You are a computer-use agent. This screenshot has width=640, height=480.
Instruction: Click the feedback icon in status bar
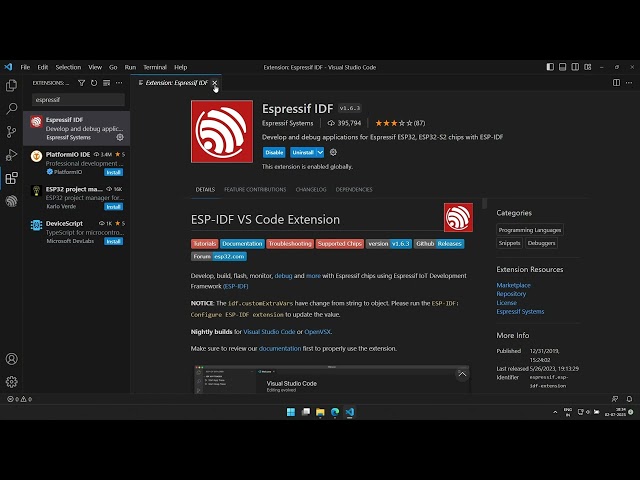(x=615, y=399)
